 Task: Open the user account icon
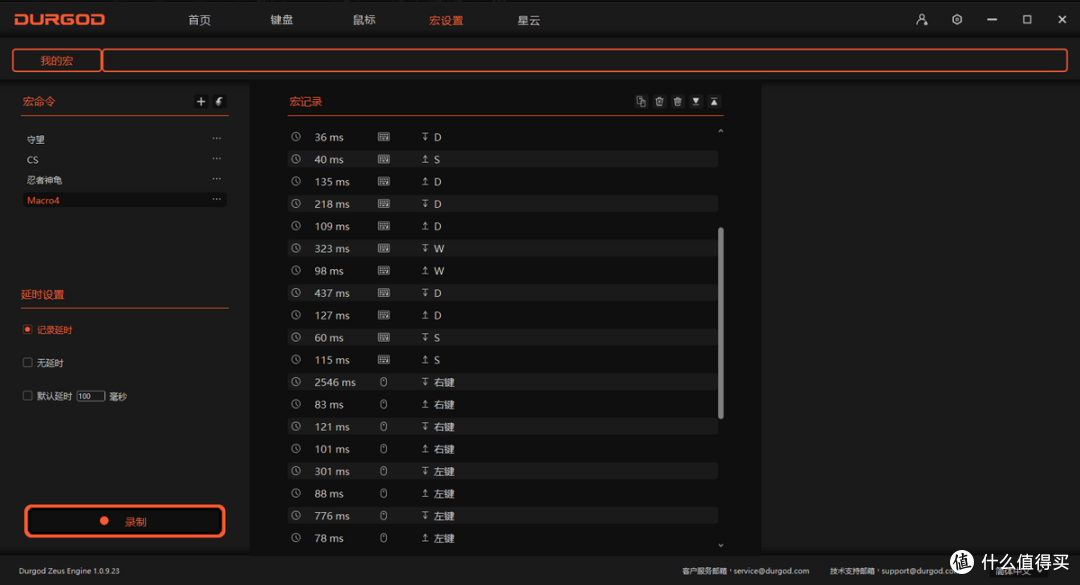click(x=922, y=20)
